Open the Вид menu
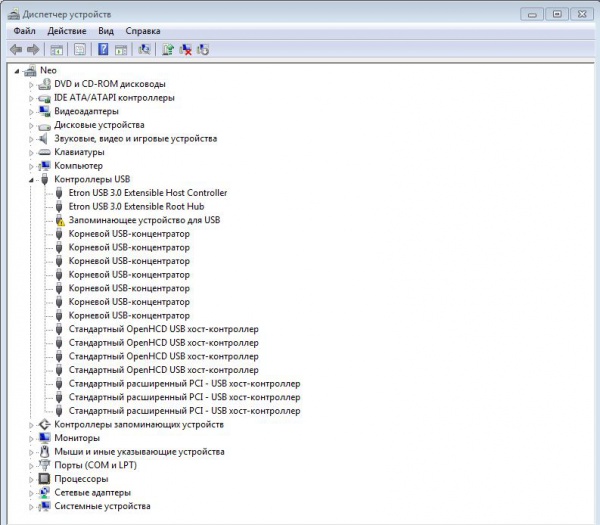Screen dimensions: 600x525 106,31
